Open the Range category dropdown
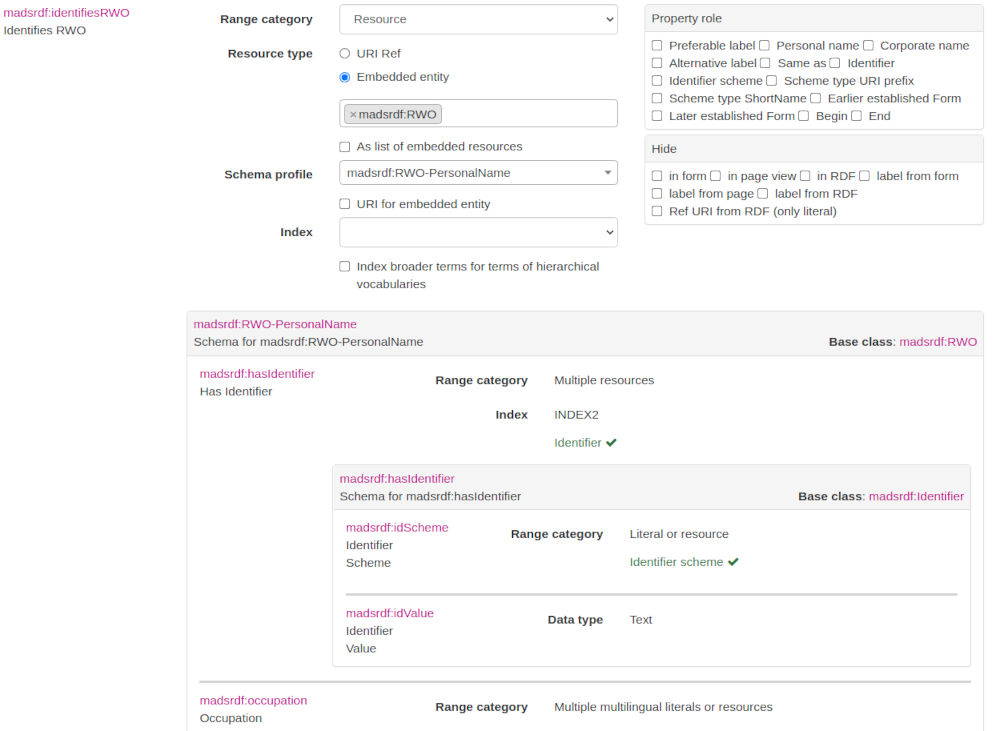The width and height of the screenshot is (1000, 731). pos(478,19)
